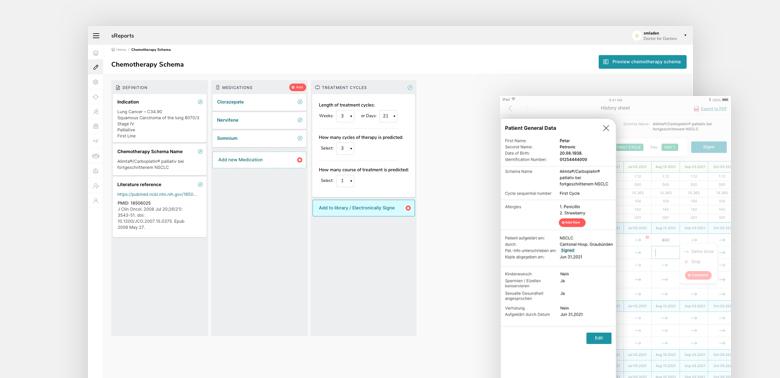Click the edit icon in Treatment Cycles header
This screenshot has width=780, height=378.
[x=410, y=88]
